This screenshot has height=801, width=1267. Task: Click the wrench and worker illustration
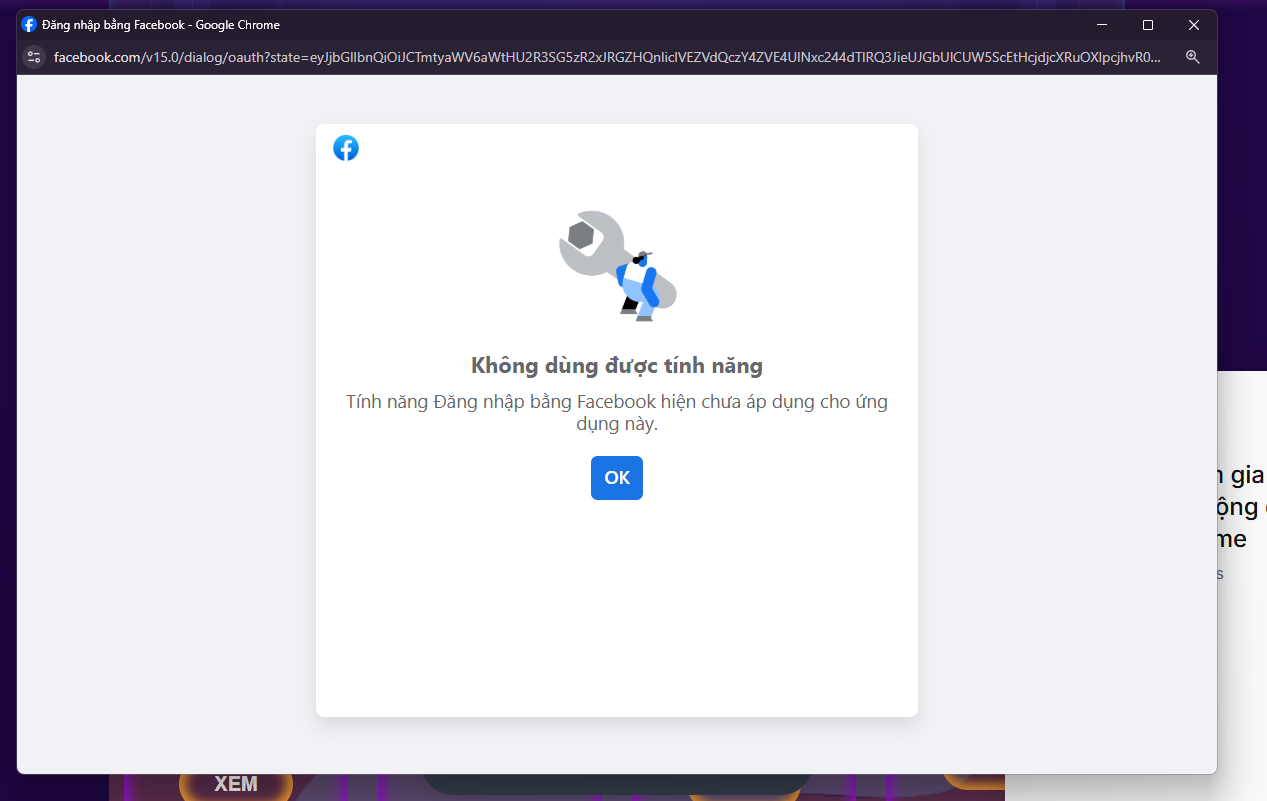(618, 265)
